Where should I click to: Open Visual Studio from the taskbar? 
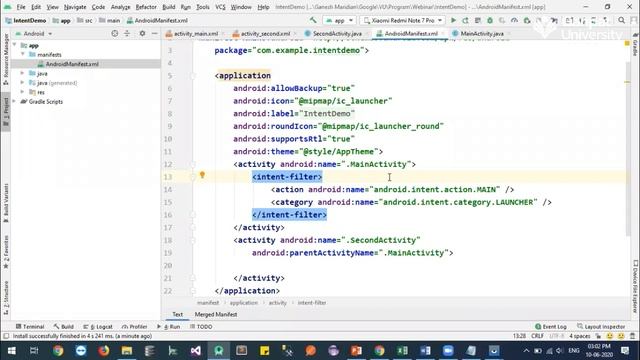pos(196,351)
